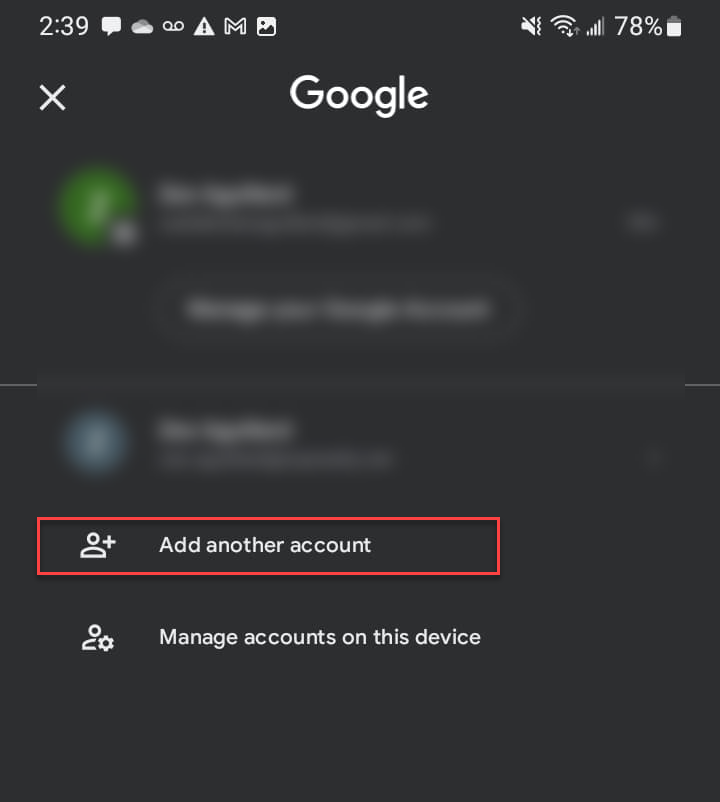Tap the Wi-Fi signal icon

tap(564, 26)
